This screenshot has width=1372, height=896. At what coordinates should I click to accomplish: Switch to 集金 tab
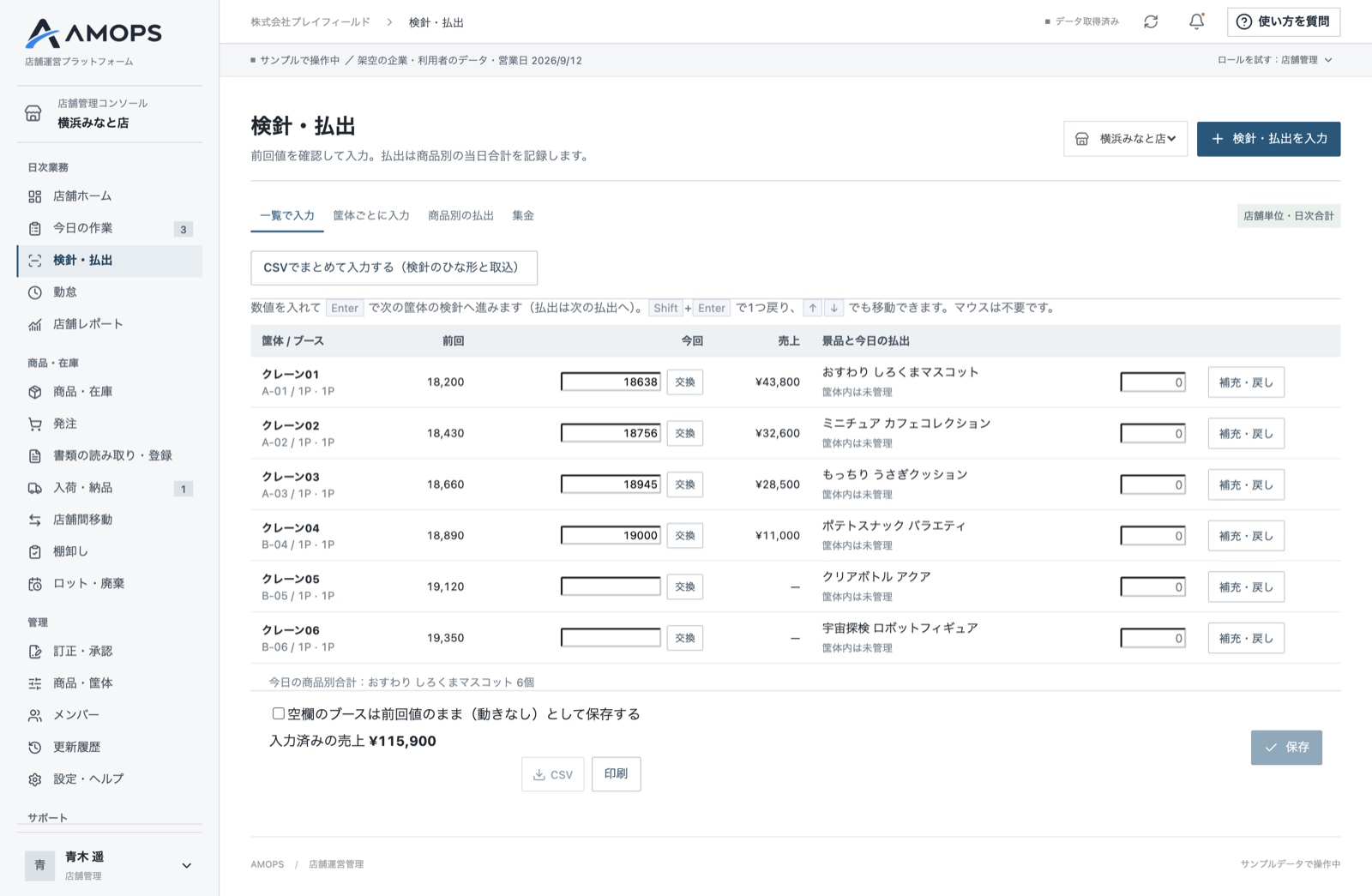tap(523, 216)
